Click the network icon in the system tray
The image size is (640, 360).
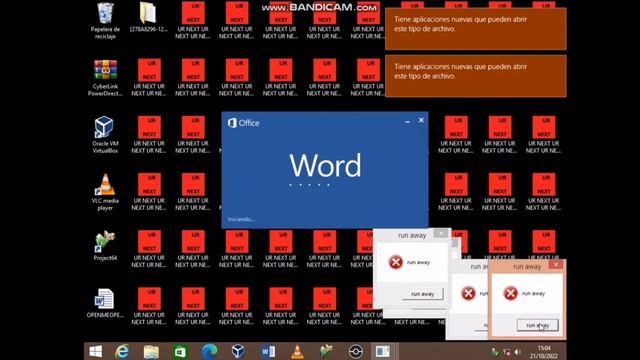[507, 352]
